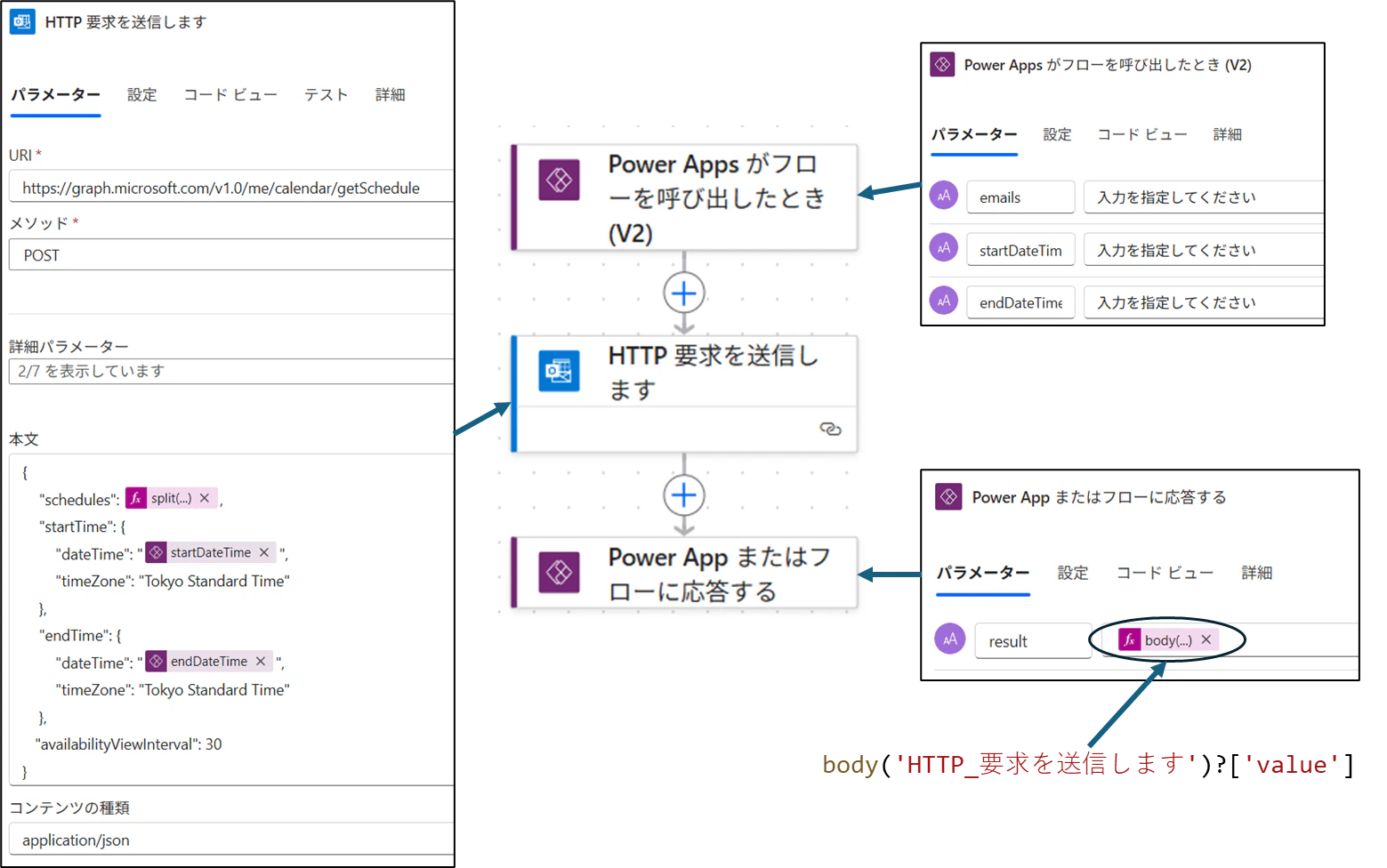Switch to 設定 tab in HTTP request panel

[x=142, y=94]
